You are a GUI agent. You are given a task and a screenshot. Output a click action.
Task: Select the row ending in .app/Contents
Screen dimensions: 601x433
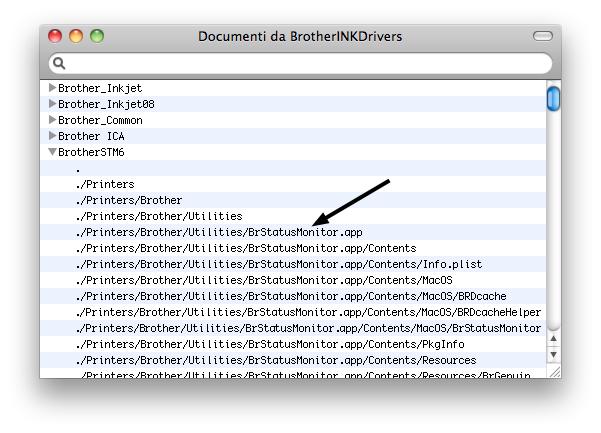293,248
